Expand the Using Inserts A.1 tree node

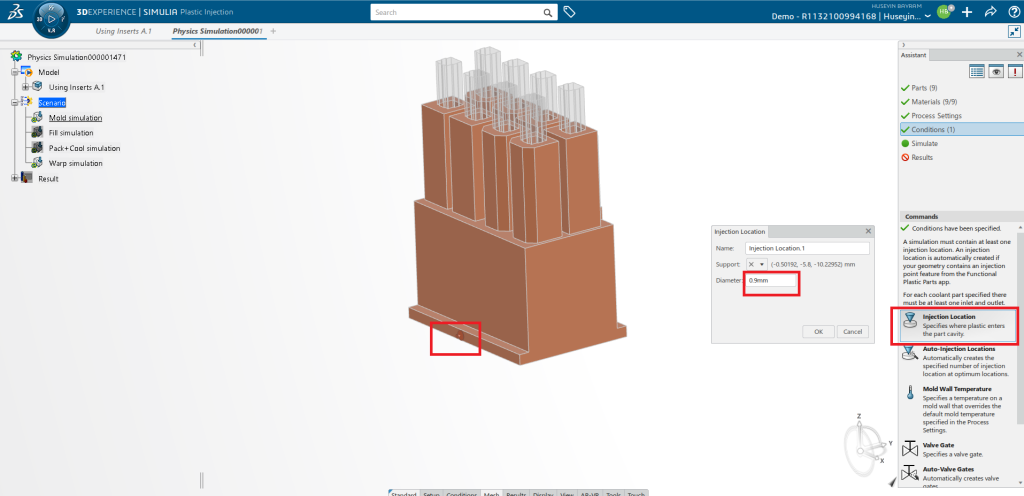coord(26,87)
